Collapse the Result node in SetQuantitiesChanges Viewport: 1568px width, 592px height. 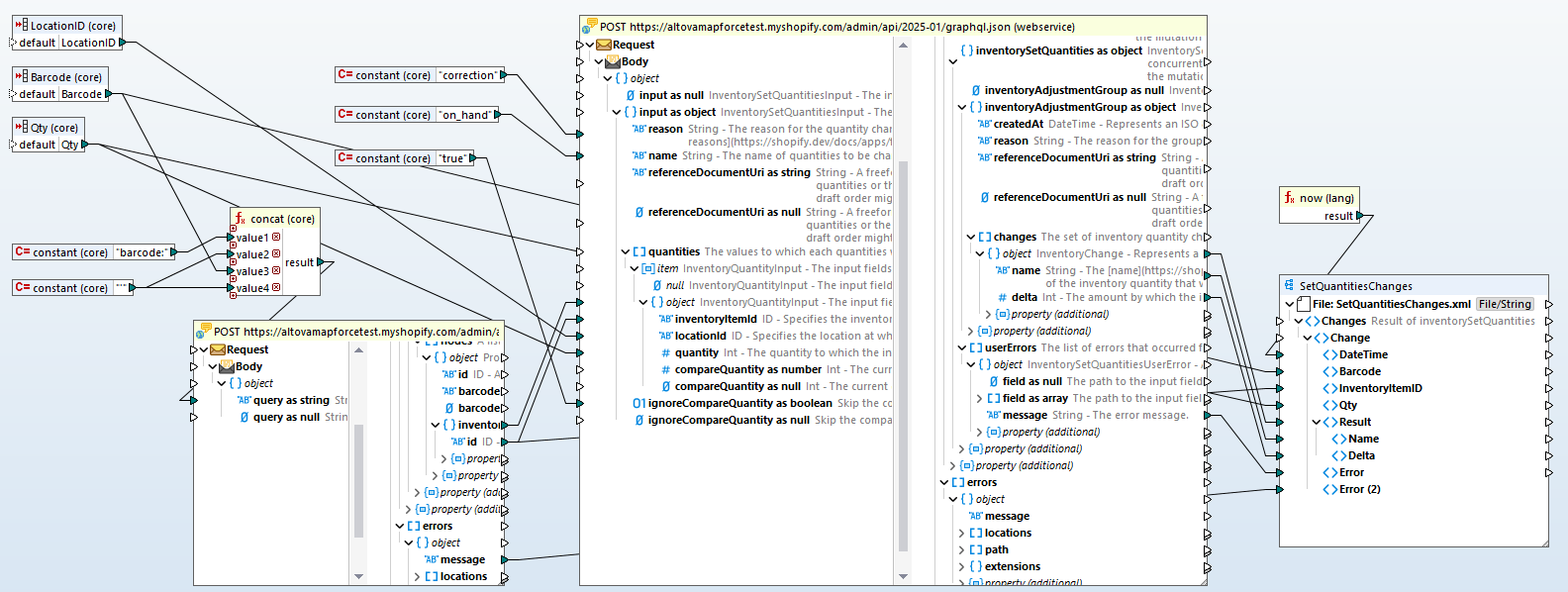[1316, 422]
